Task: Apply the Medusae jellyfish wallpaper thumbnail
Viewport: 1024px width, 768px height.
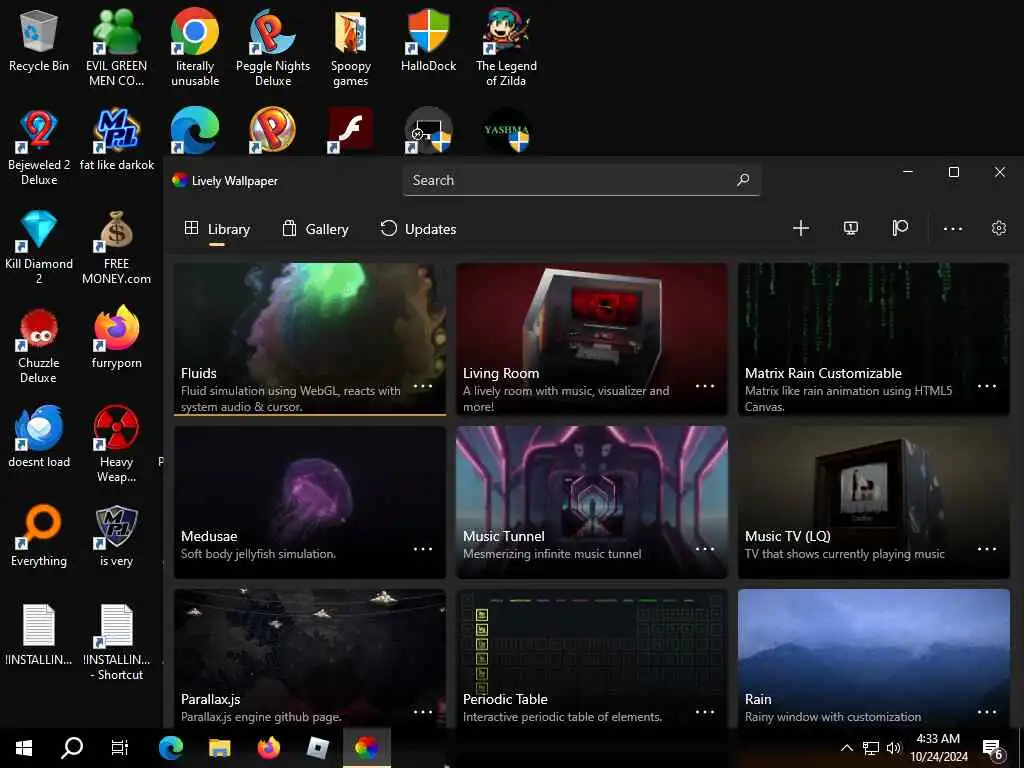Action: 310,502
